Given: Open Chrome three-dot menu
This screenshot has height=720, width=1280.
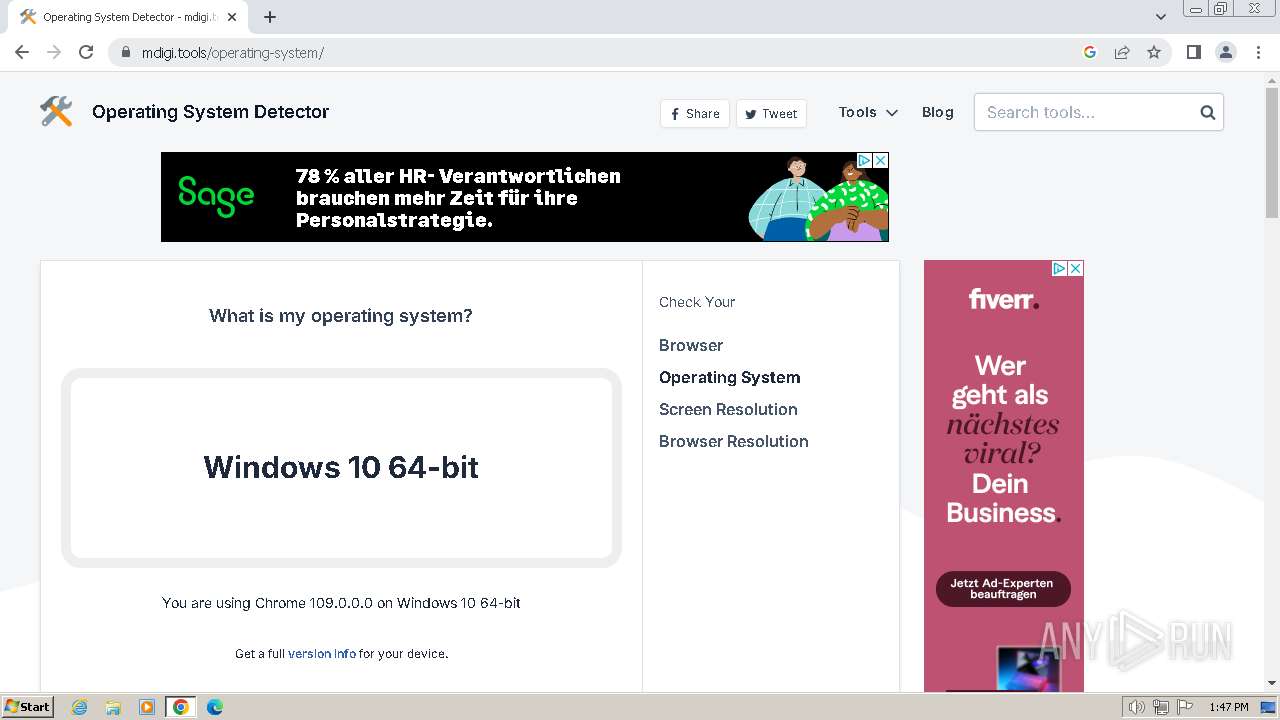Looking at the screenshot, I should pyautogui.click(x=1258, y=52).
